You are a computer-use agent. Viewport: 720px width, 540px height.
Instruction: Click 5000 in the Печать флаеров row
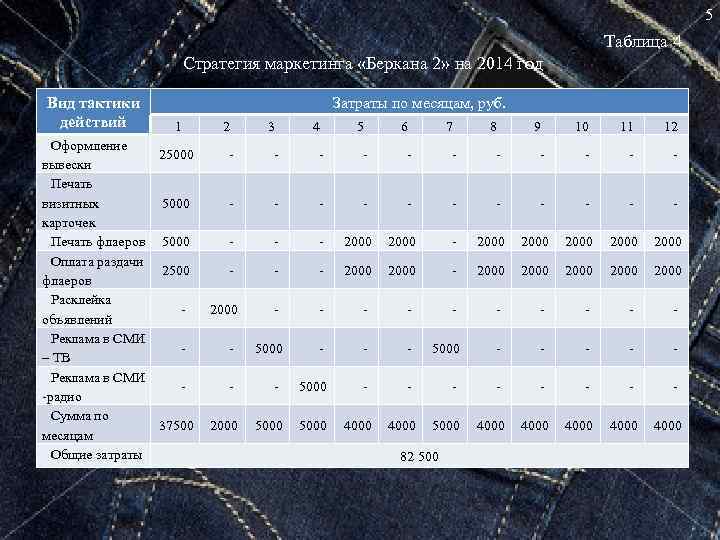point(176,242)
